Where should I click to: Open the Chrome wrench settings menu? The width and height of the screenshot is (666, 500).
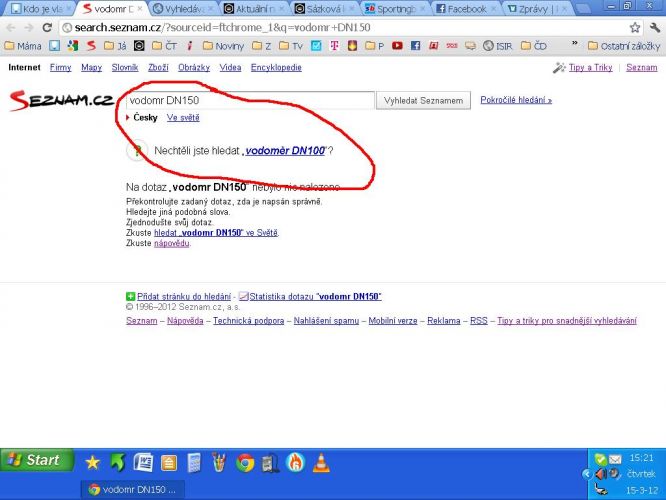click(655, 28)
